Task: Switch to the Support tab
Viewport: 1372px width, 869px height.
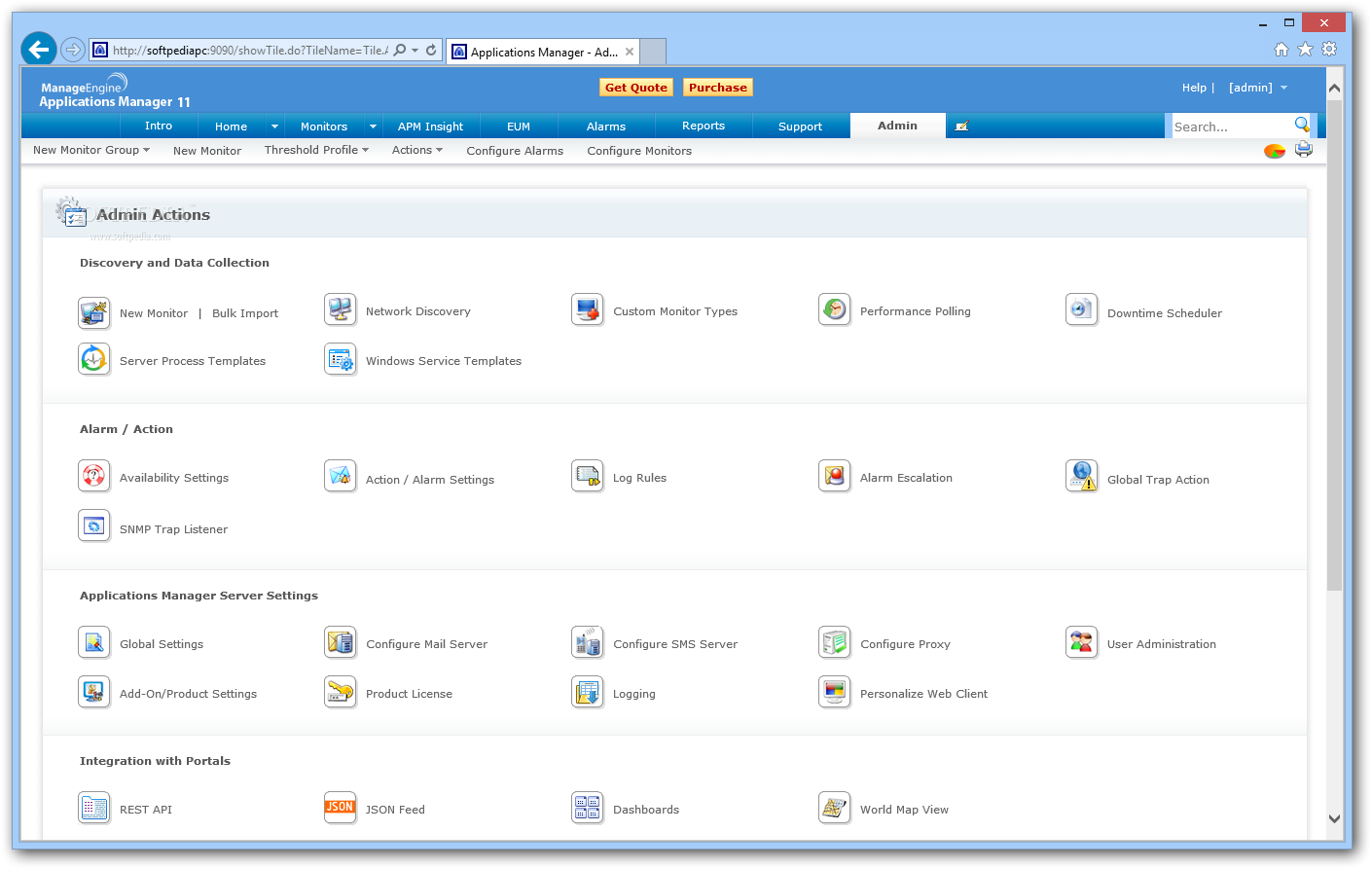Action: pos(800,127)
